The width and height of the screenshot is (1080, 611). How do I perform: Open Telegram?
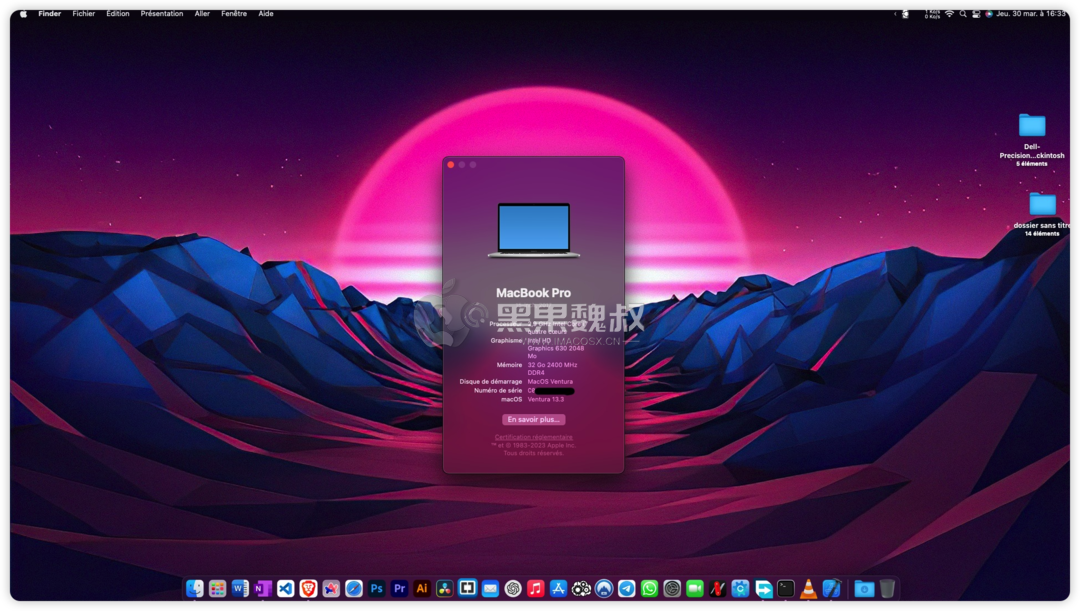coord(627,588)
